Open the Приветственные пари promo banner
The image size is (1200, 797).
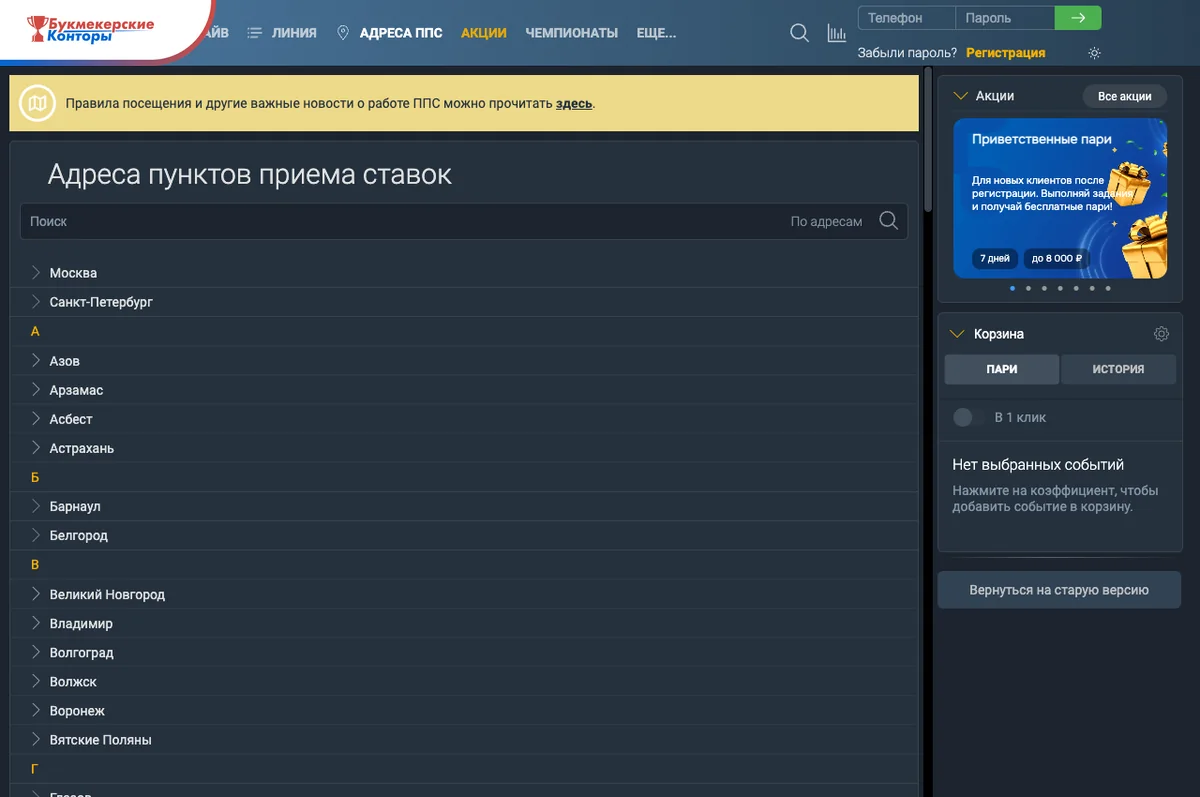click(1060, 198)
